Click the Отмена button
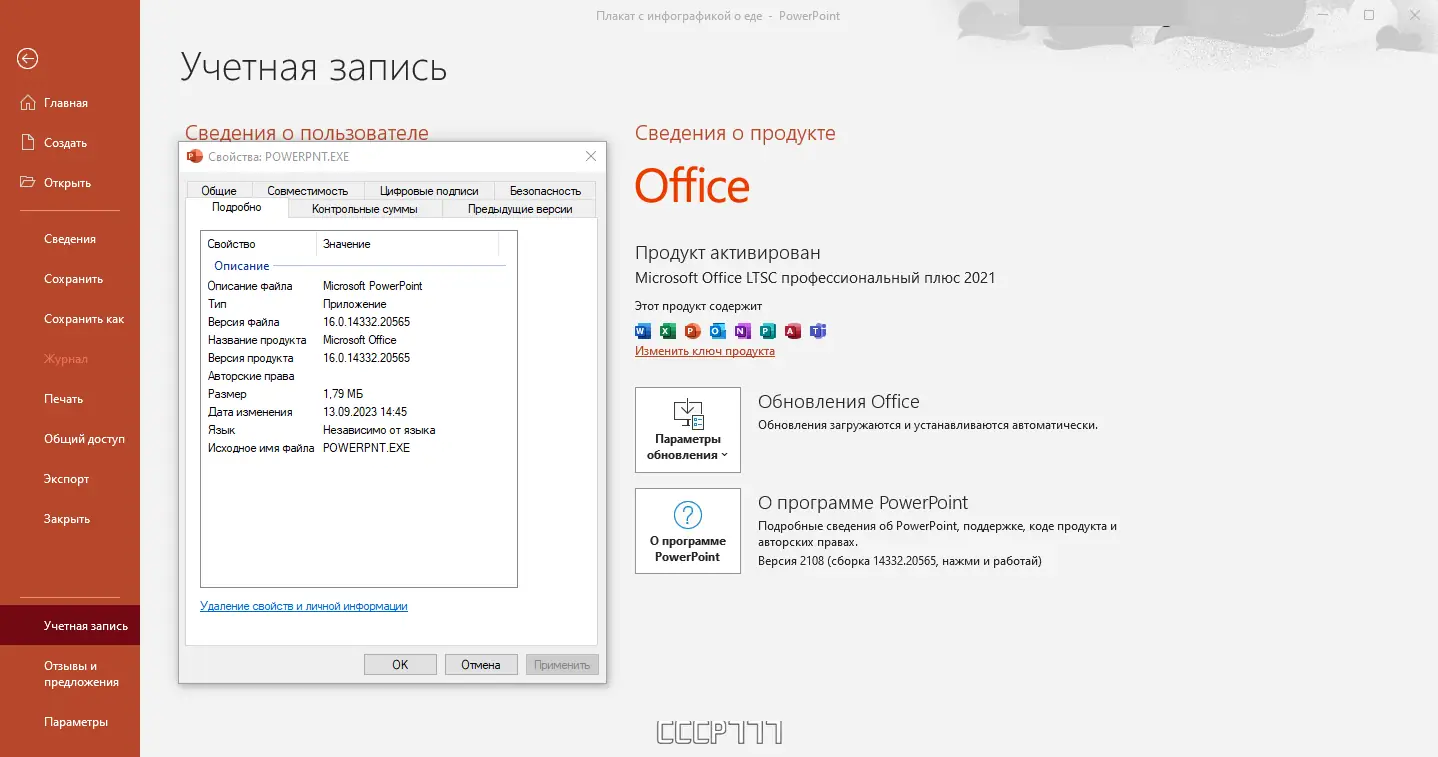This screenshot has width=1438, height=757. (480, 664)
